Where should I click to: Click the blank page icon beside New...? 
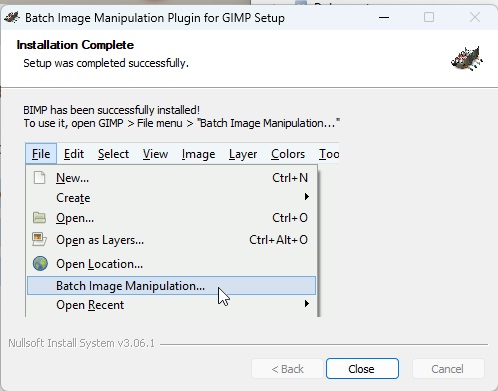point(39,178)
